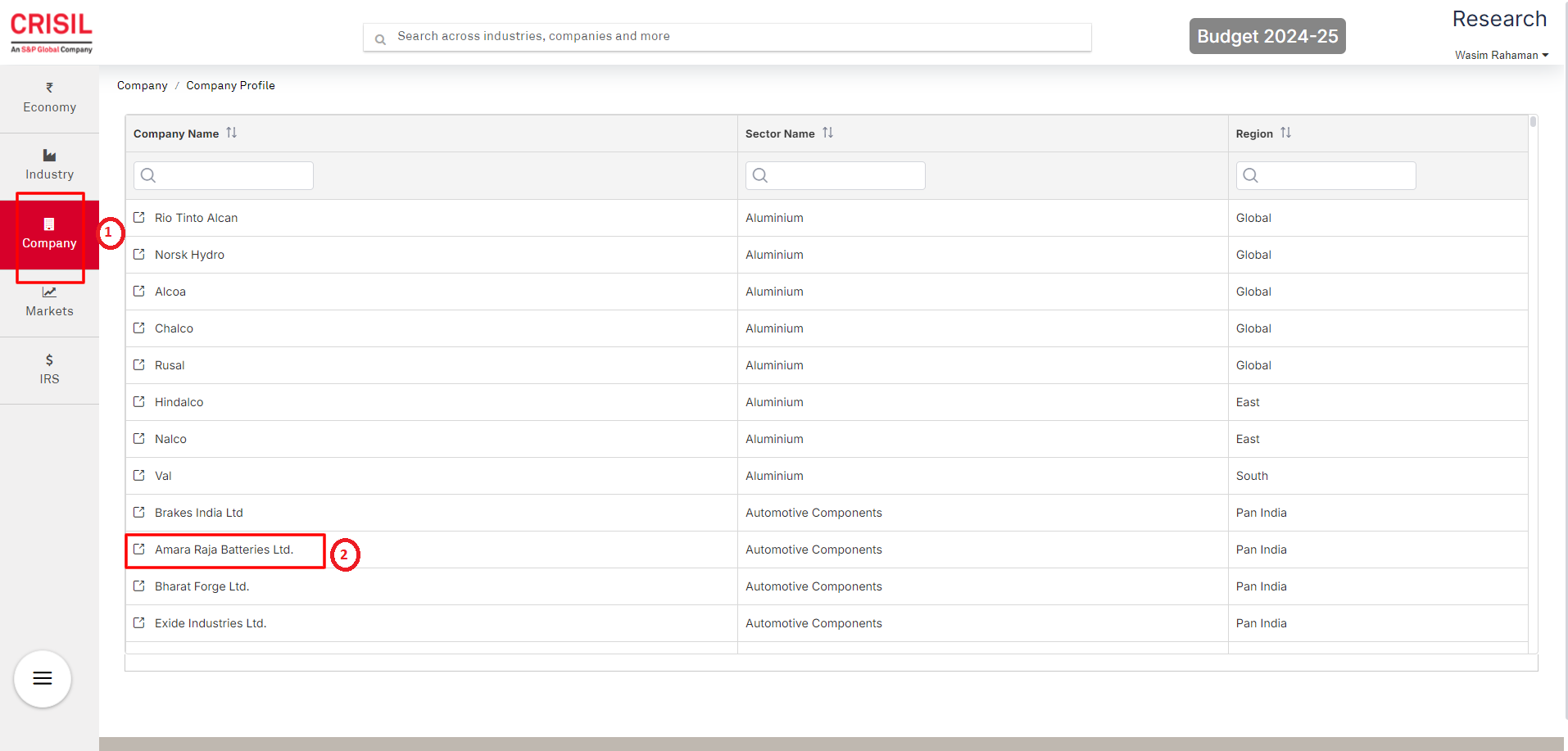This screenshot has width=1568, height=751.
Task: Select the Rio Tinto Alcan name
Action: (196, 218)
